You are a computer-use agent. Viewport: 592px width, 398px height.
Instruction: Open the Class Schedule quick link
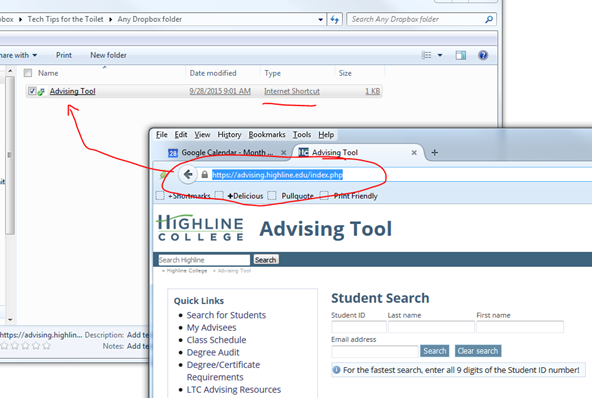[x=216, y=340]
